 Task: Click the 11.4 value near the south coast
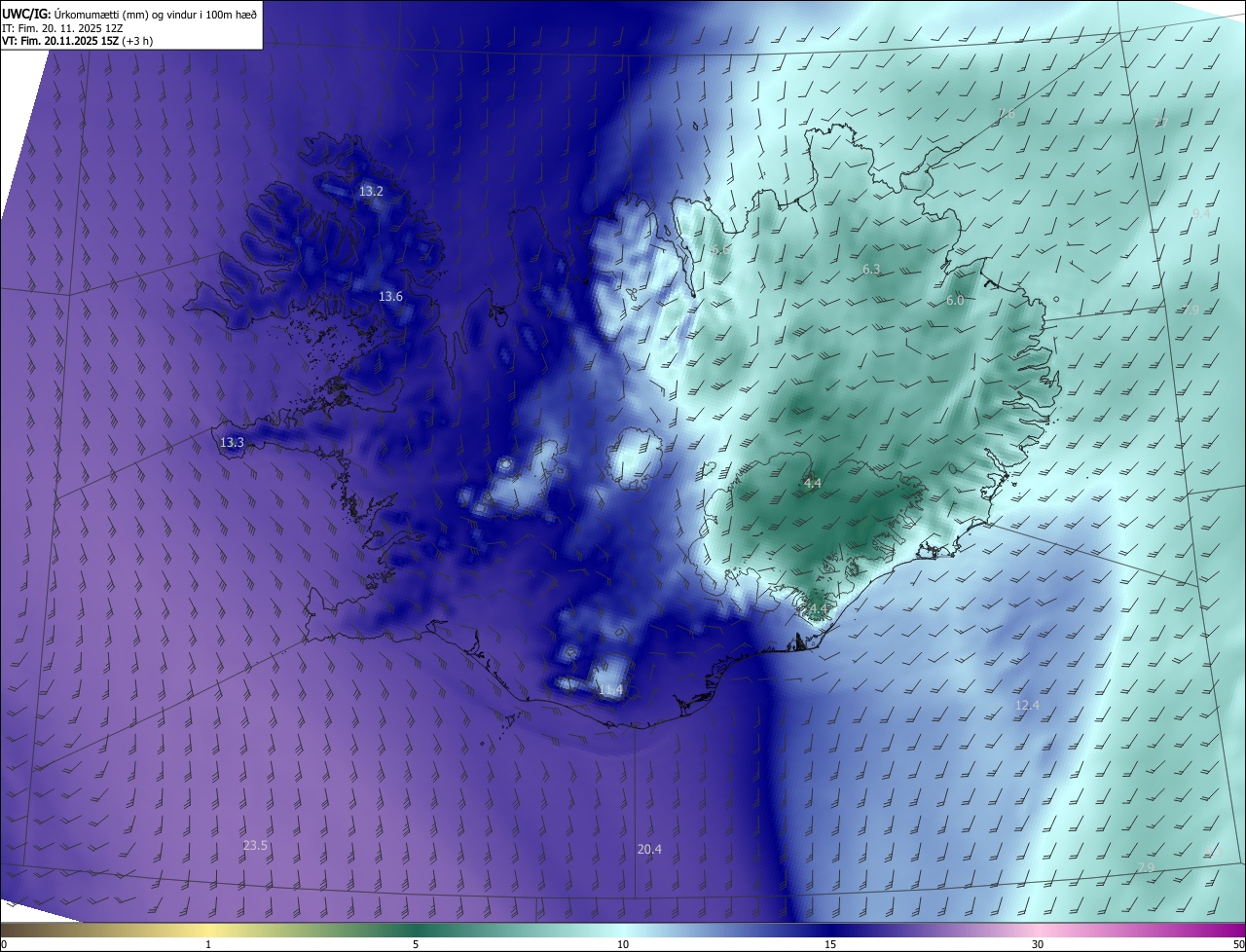[610, 690]
